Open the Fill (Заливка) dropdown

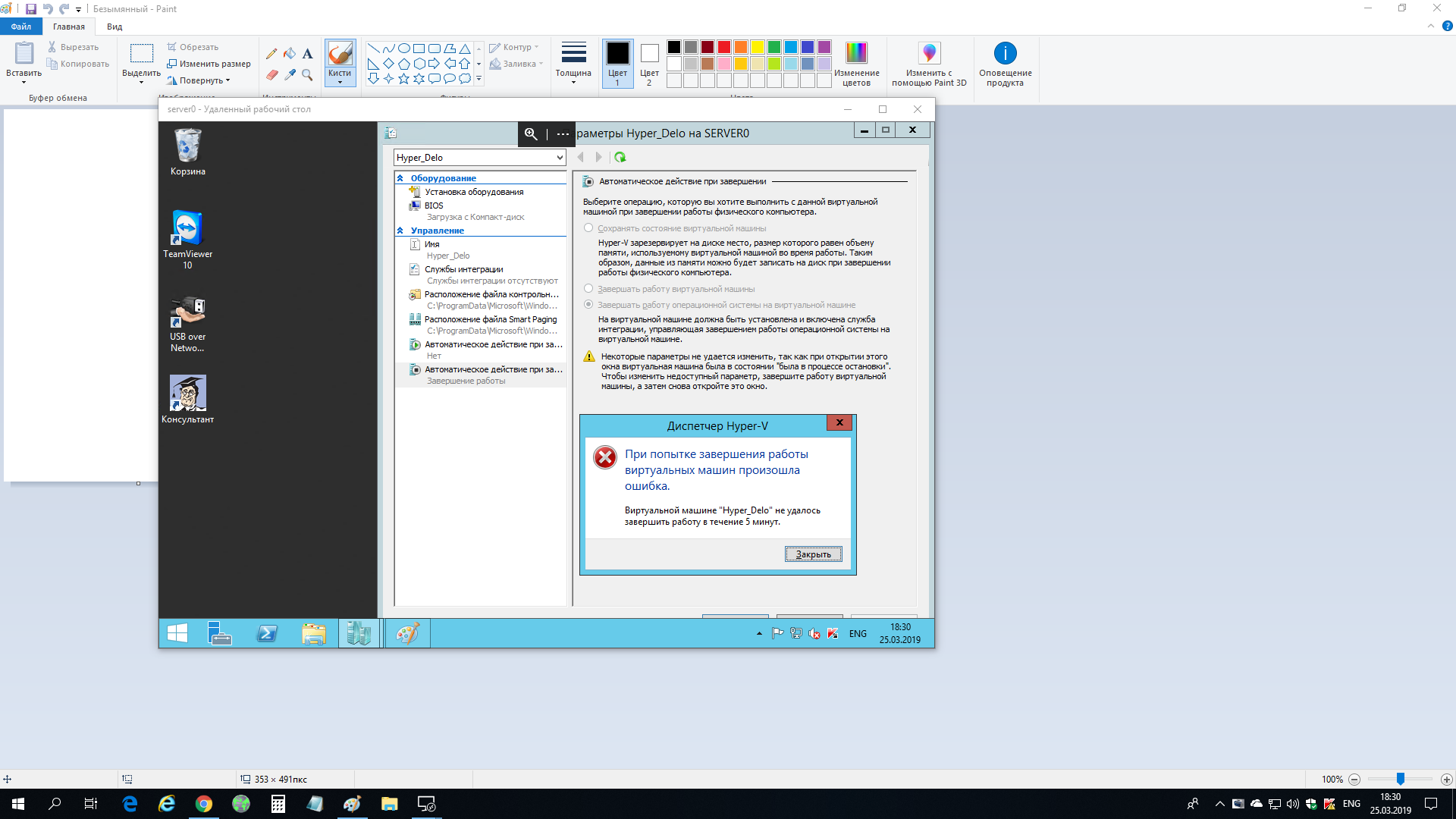point(516,64)
